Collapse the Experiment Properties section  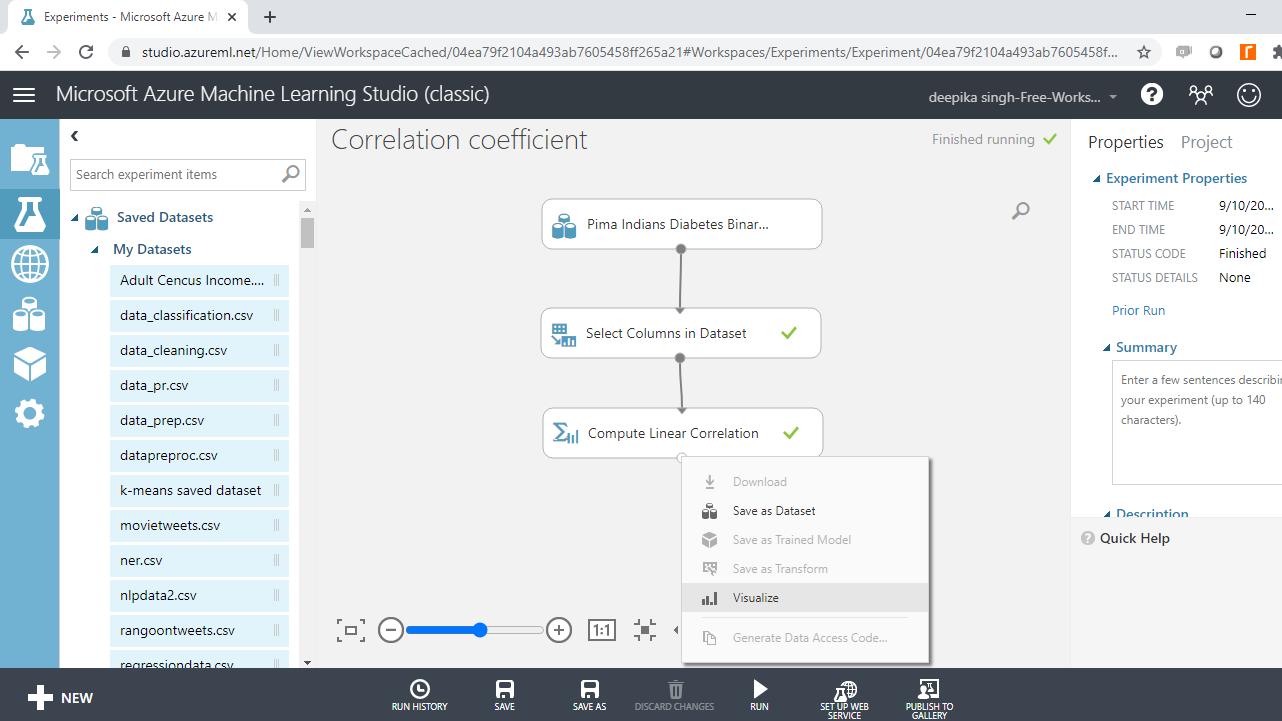1097,179
